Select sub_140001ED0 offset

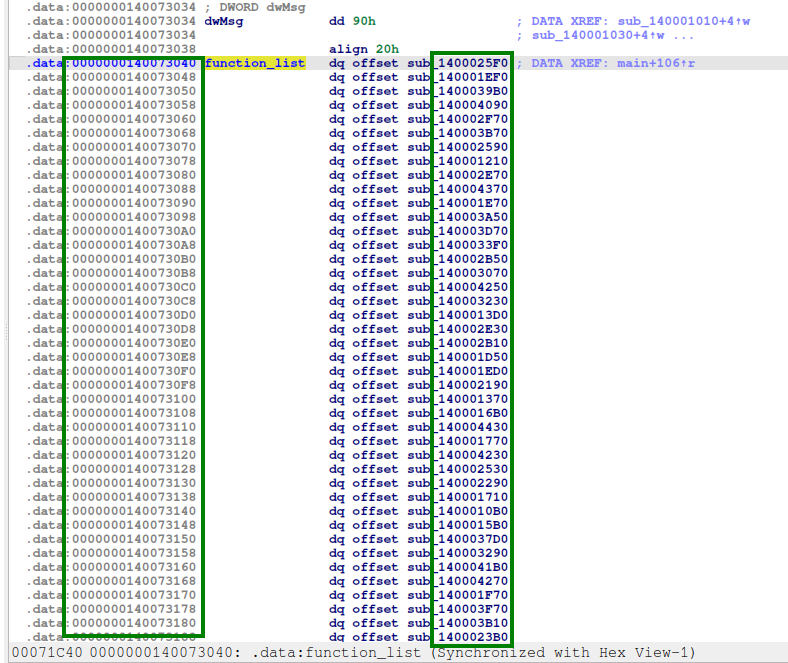(458, 371)
